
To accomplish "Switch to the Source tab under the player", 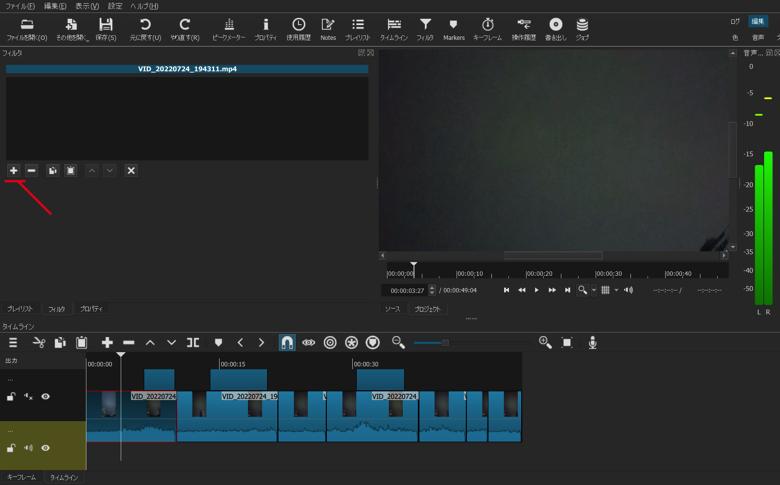I will pyautogui.click(x=392, y=309).
